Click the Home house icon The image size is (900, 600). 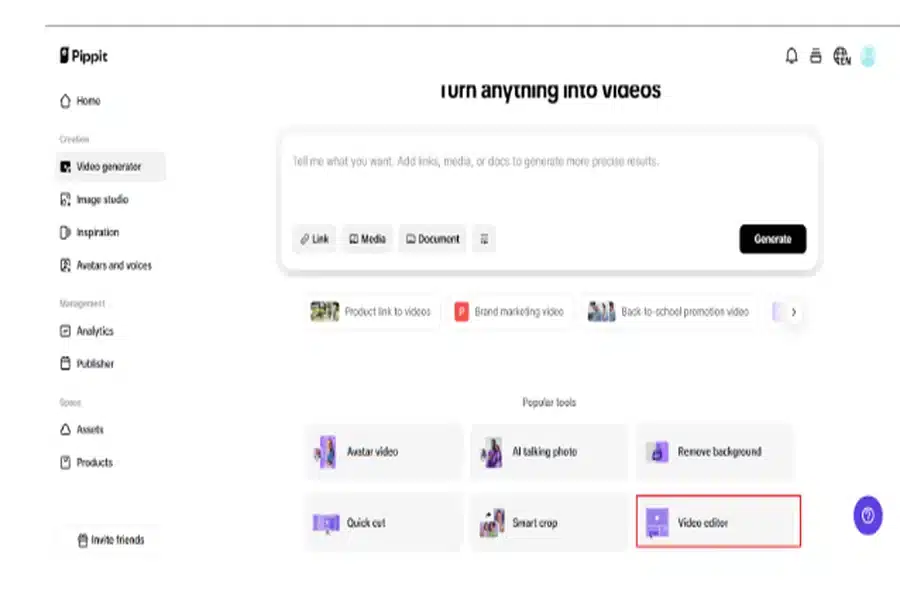coord(65,101)
